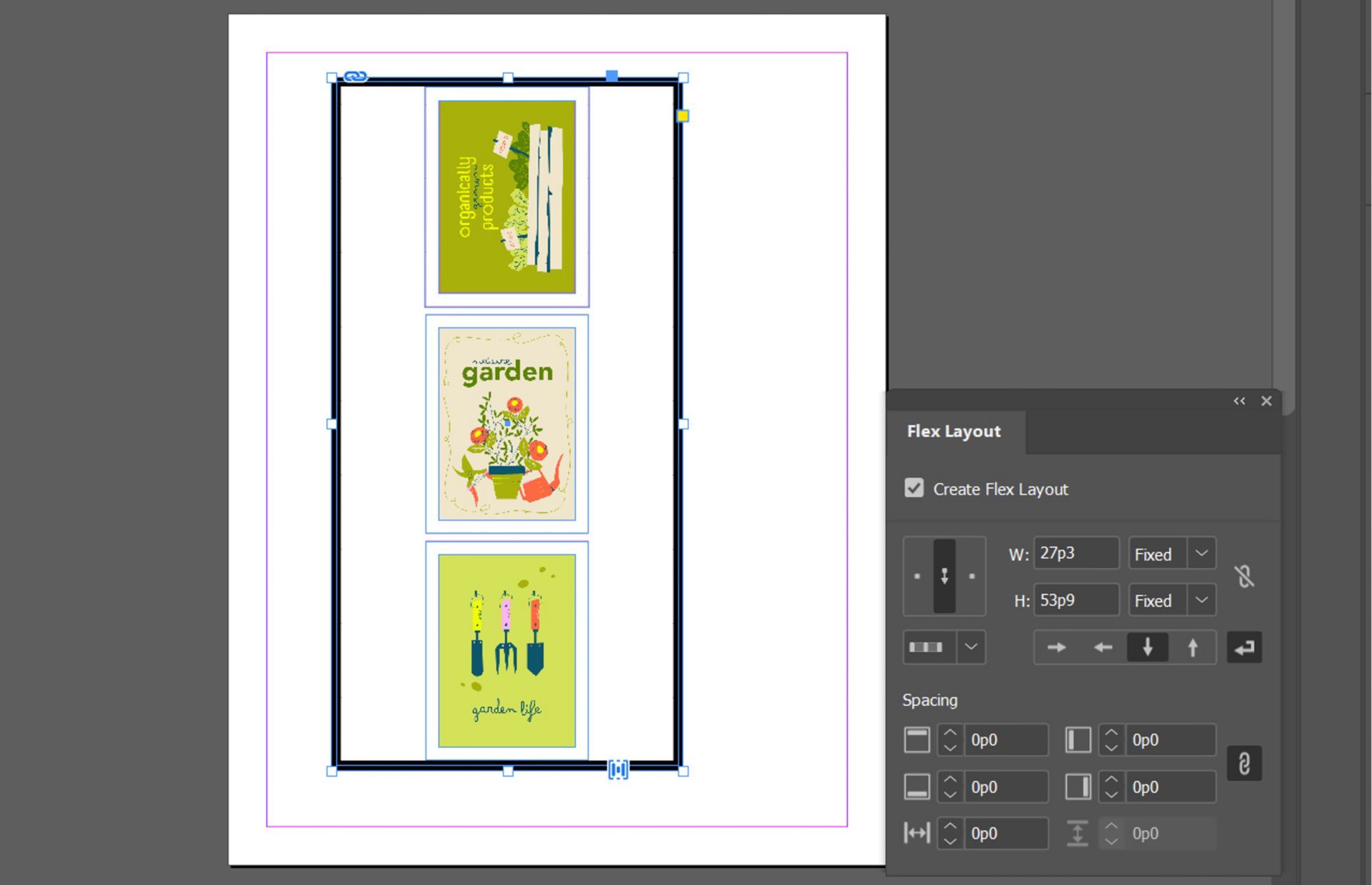Screen dimensions: 1372x885
Task: Select the right anchor point in the proxy
Action: tap(972, 576)
